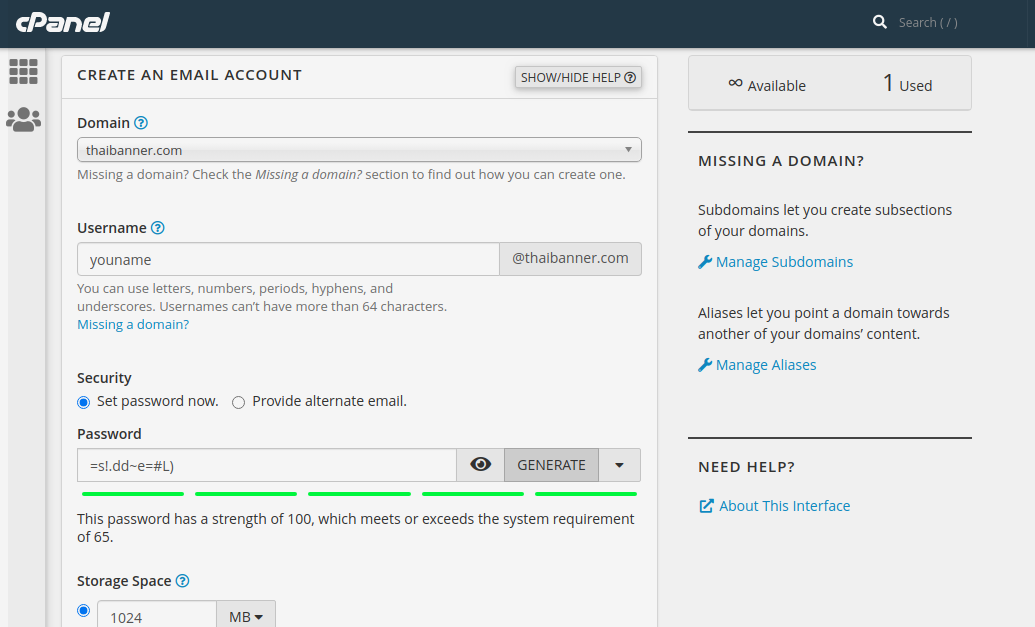Click the cPanel logo

click(x=62, y=22)
